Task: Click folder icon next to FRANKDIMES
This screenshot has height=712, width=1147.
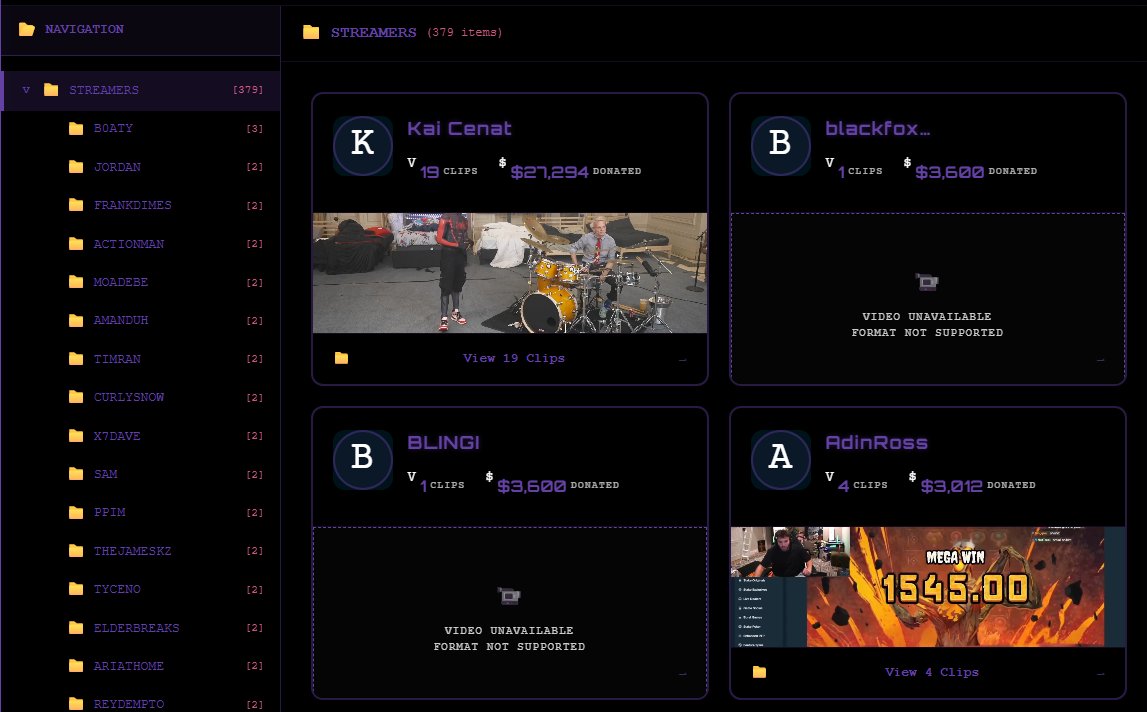Action: 76,205
